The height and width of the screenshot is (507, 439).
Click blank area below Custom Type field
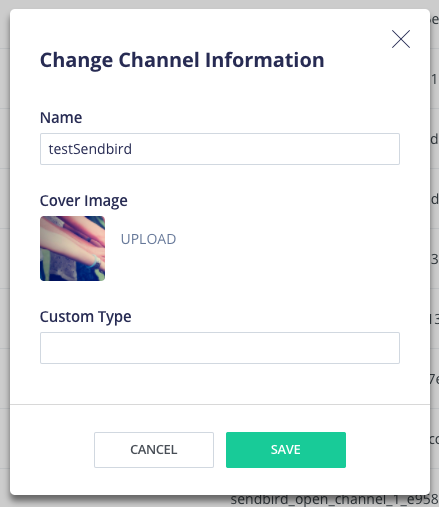(x=220, y=383)
